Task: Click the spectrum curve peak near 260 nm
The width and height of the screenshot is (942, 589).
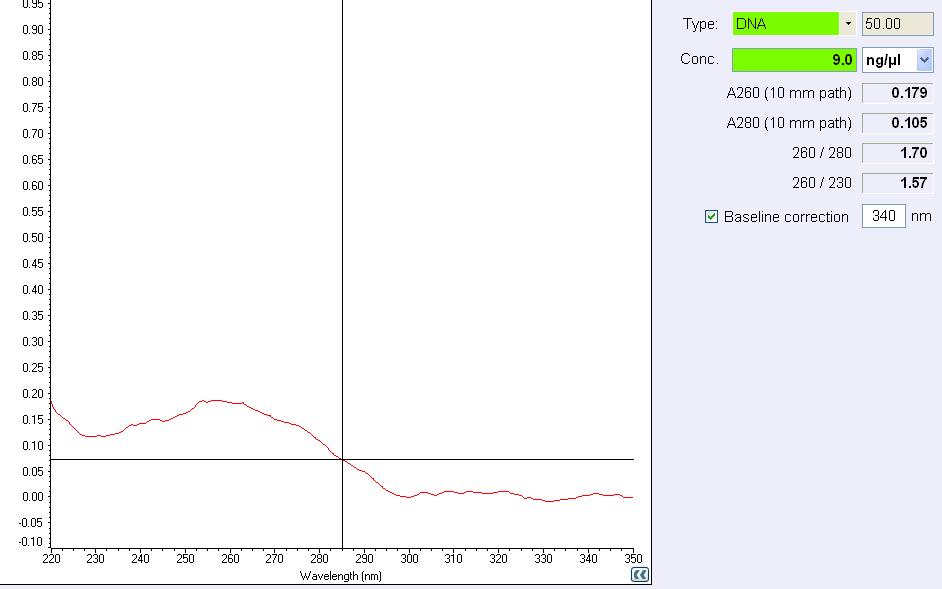Action: coord(215,400)
